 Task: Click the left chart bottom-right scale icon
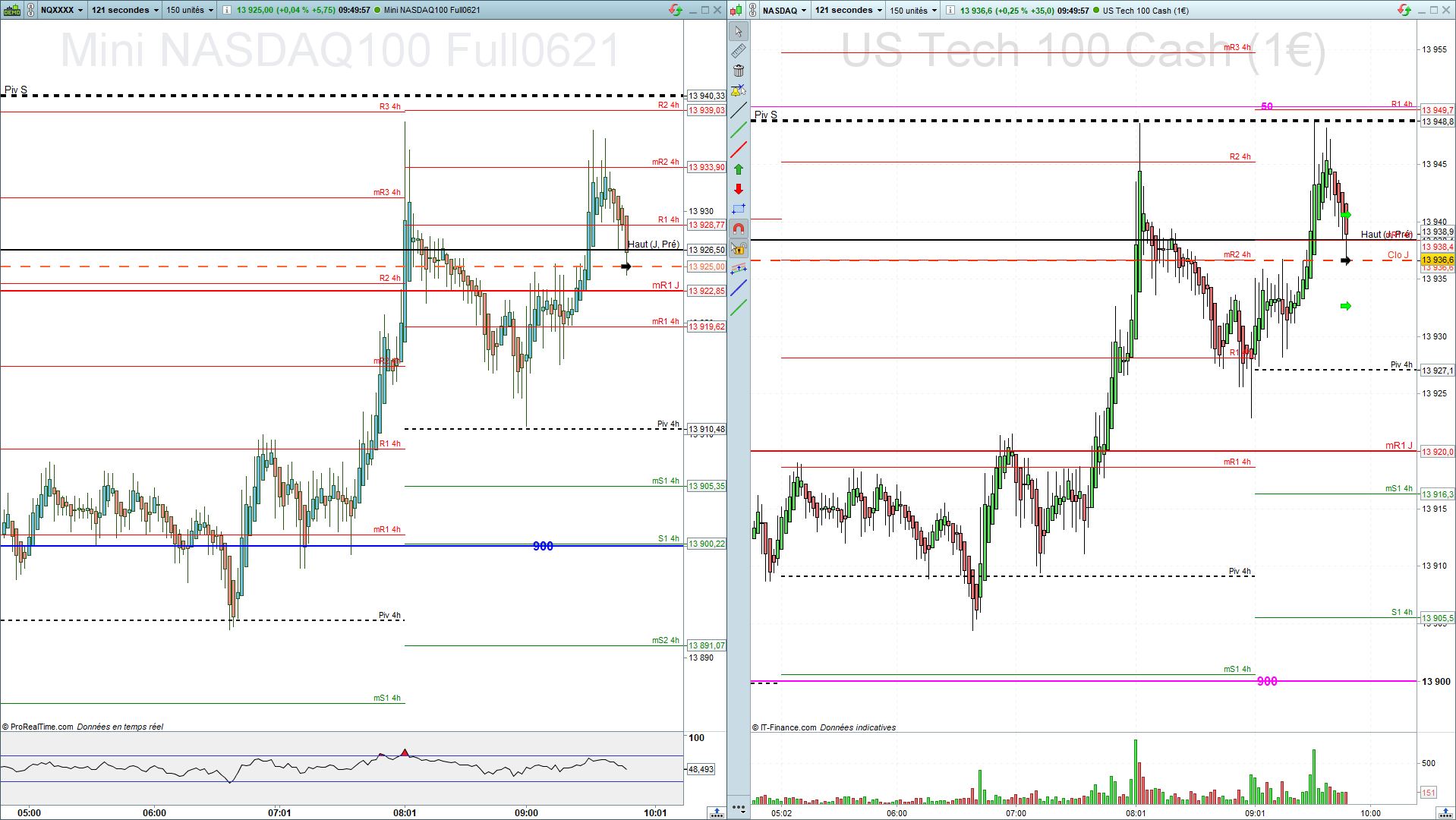click(716, 812)
